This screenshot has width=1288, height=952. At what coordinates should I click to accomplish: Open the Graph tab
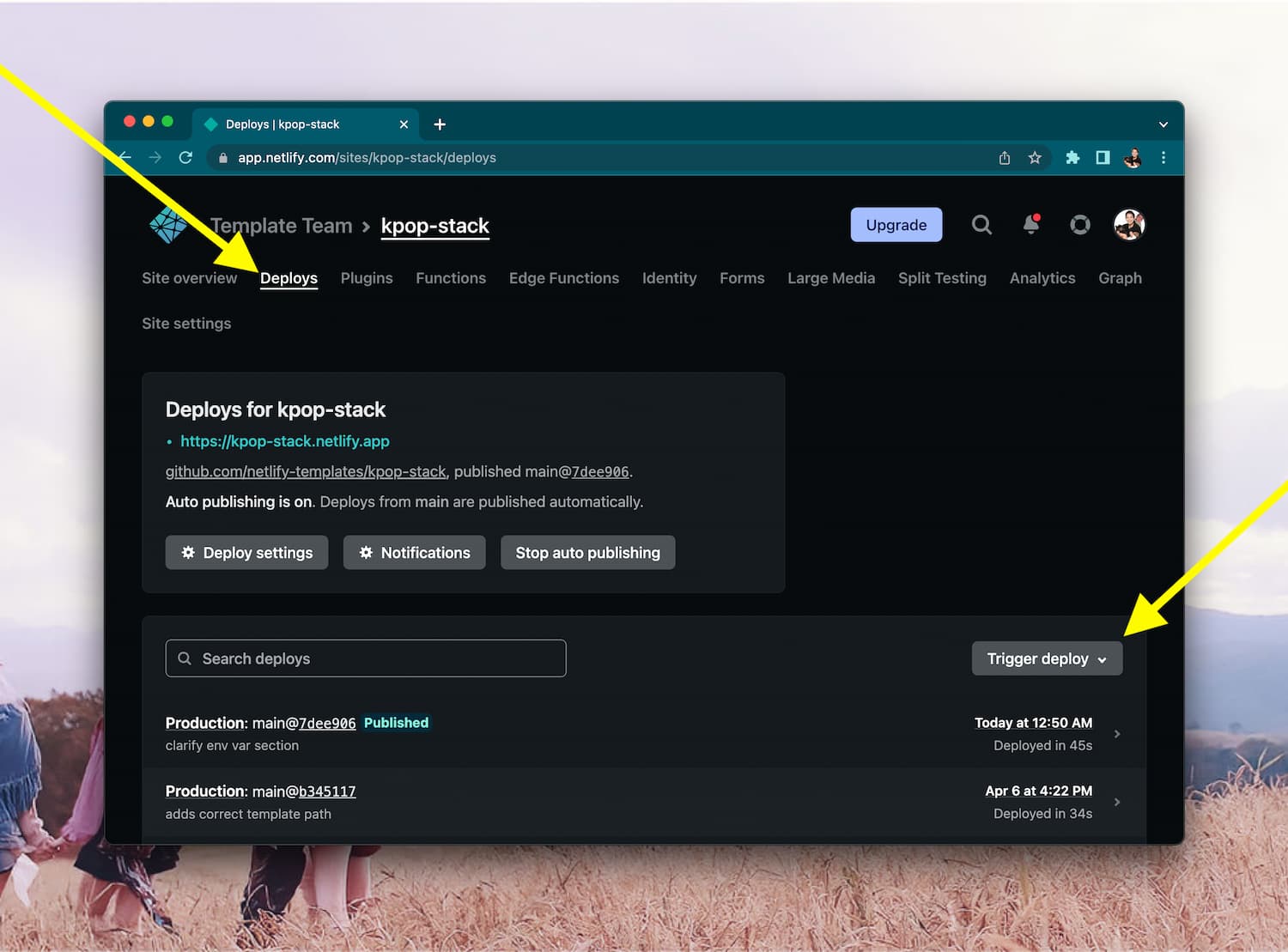[x=1121, y=278]
